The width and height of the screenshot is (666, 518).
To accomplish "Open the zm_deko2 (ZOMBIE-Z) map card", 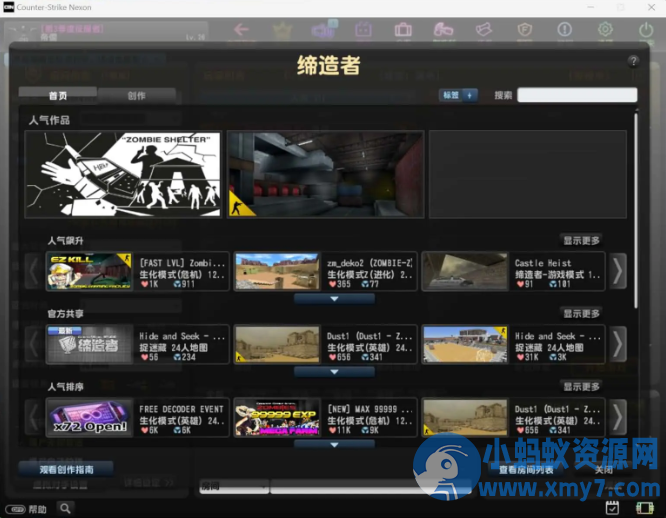I will click(325, 271).
